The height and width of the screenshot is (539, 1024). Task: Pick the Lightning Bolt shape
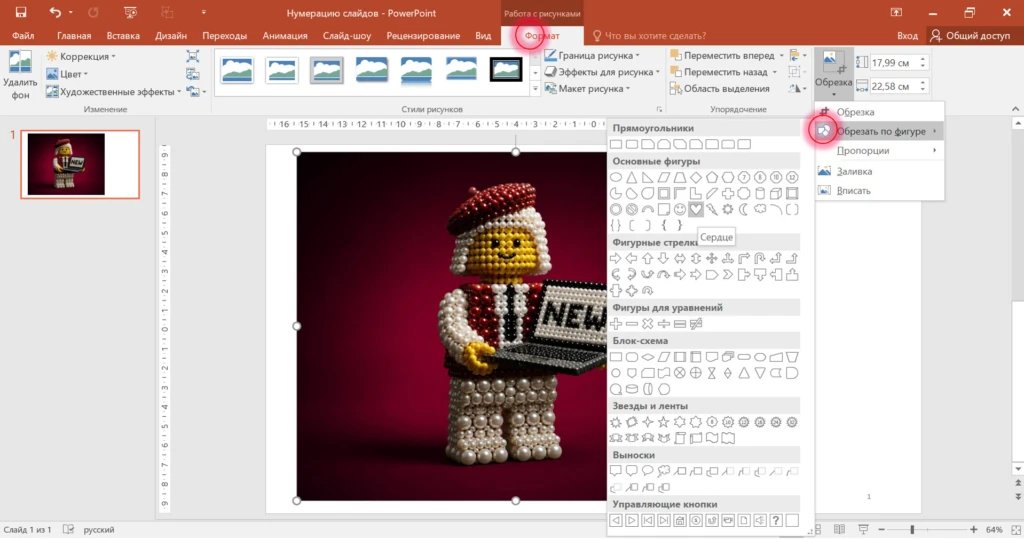pyautogui.click(x=711, y=210)
